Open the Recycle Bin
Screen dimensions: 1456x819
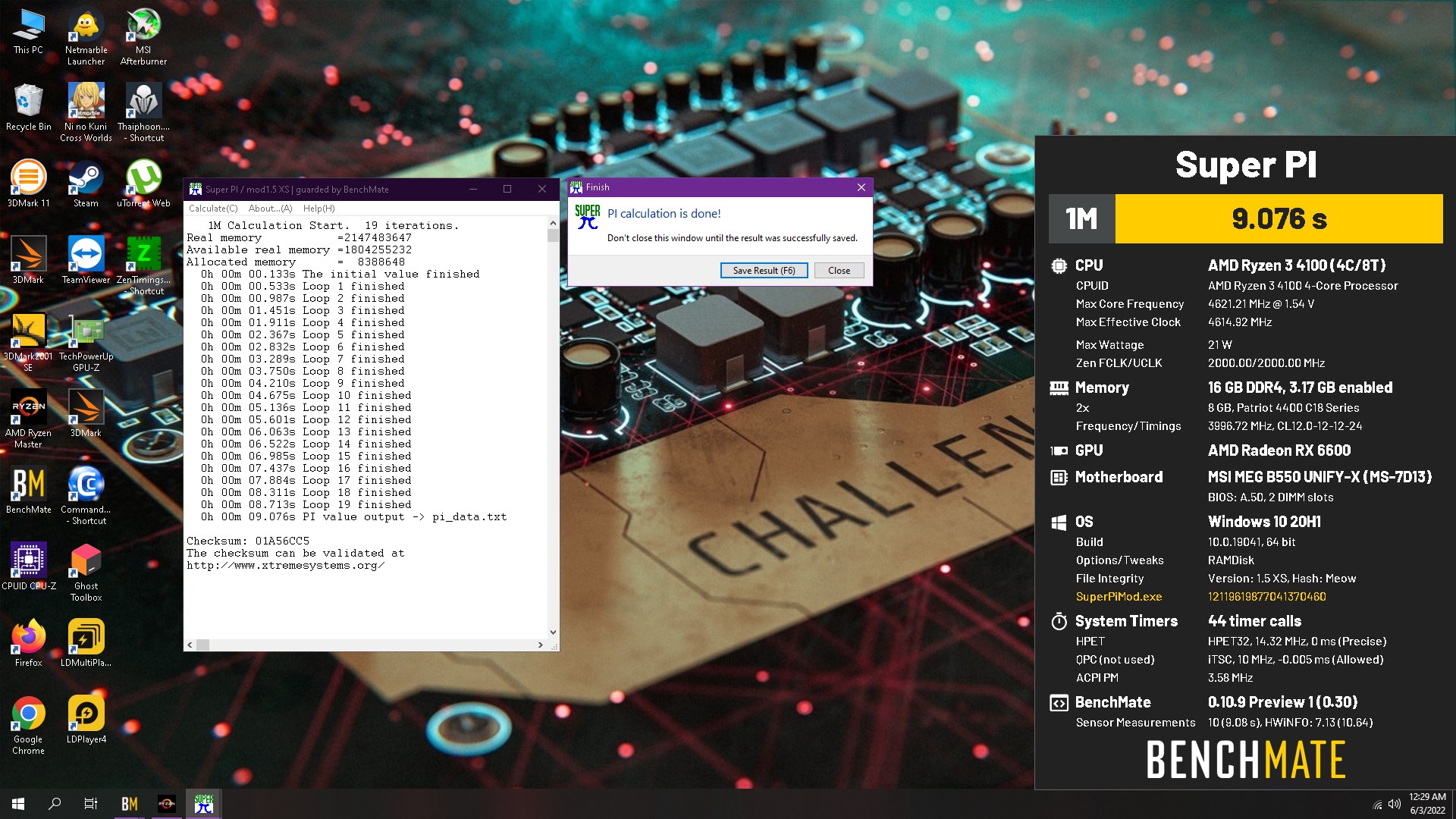28,108
